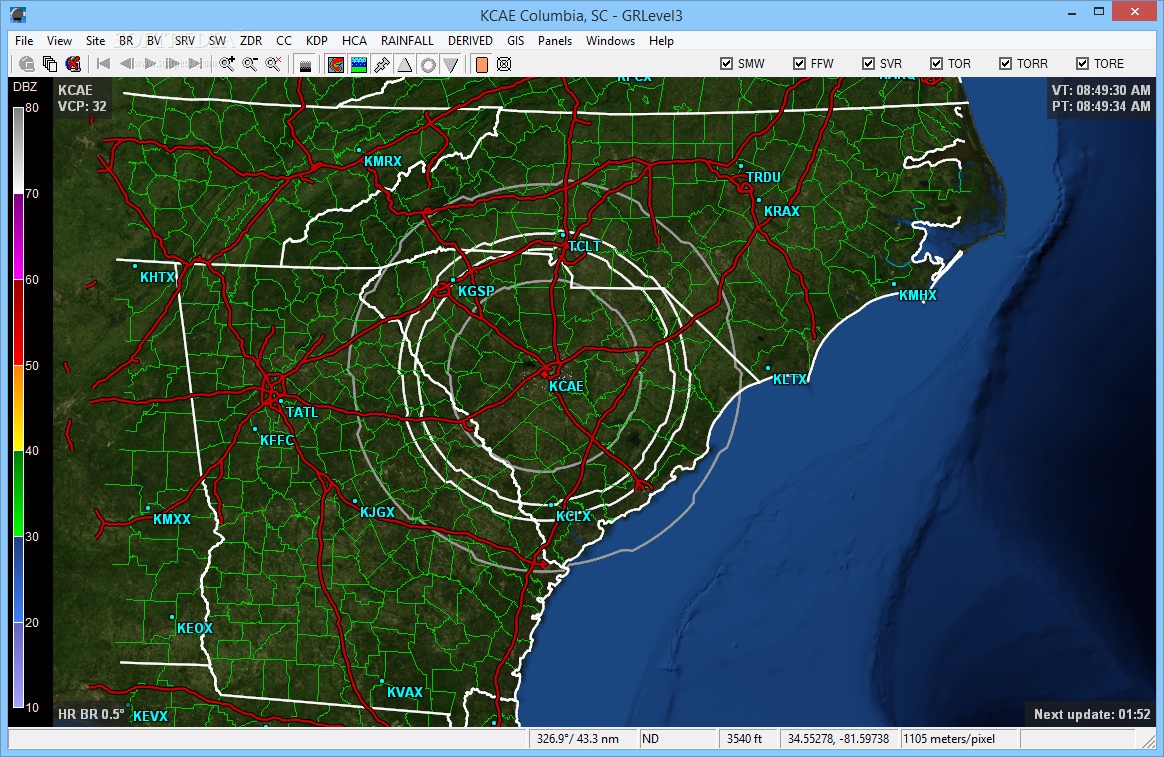Click the zoom in magnifier icon
This screenshot has width=1164, height=757.
click(x=227, y=64)
